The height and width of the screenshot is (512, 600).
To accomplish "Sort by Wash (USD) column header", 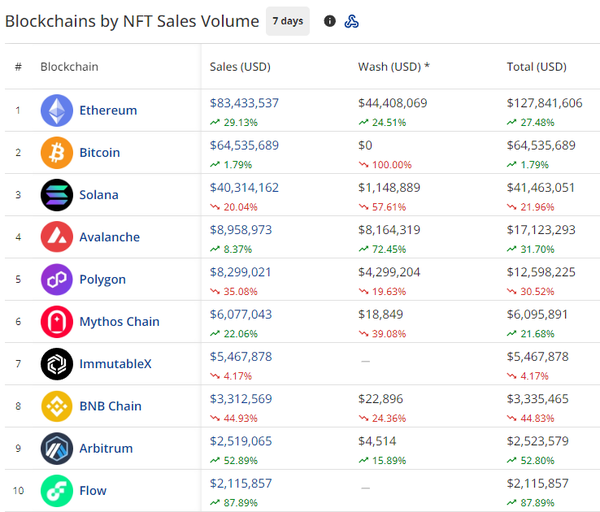I will [393, 67].
